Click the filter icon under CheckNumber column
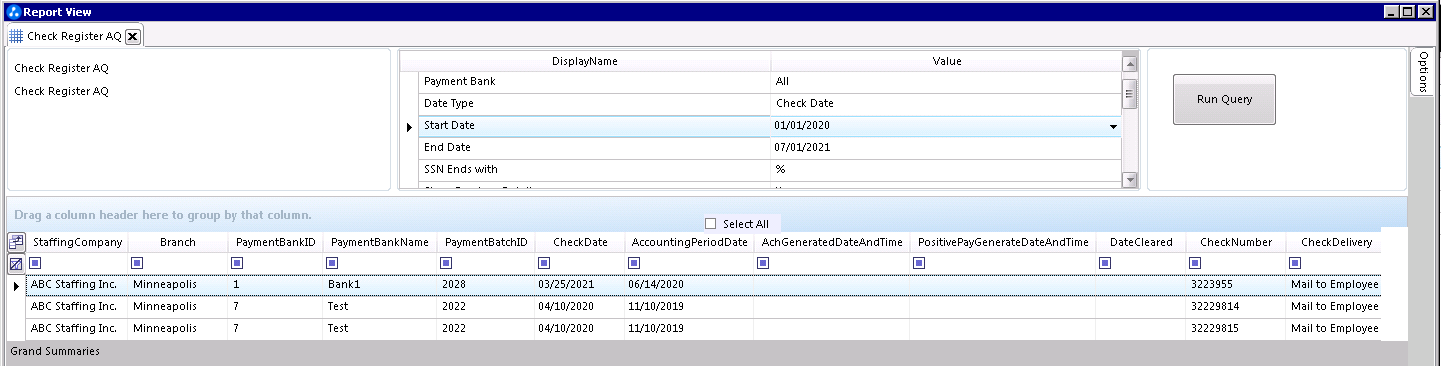The width and height of the screenshot is (1441, 368). tap(1195, 263)
